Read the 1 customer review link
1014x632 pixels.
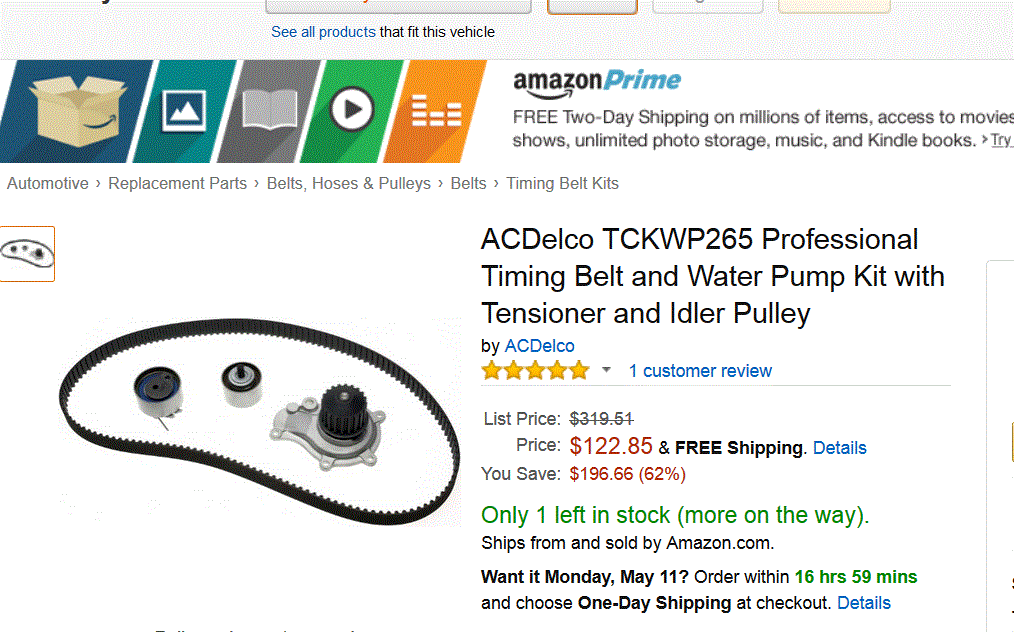click(700, 371)
